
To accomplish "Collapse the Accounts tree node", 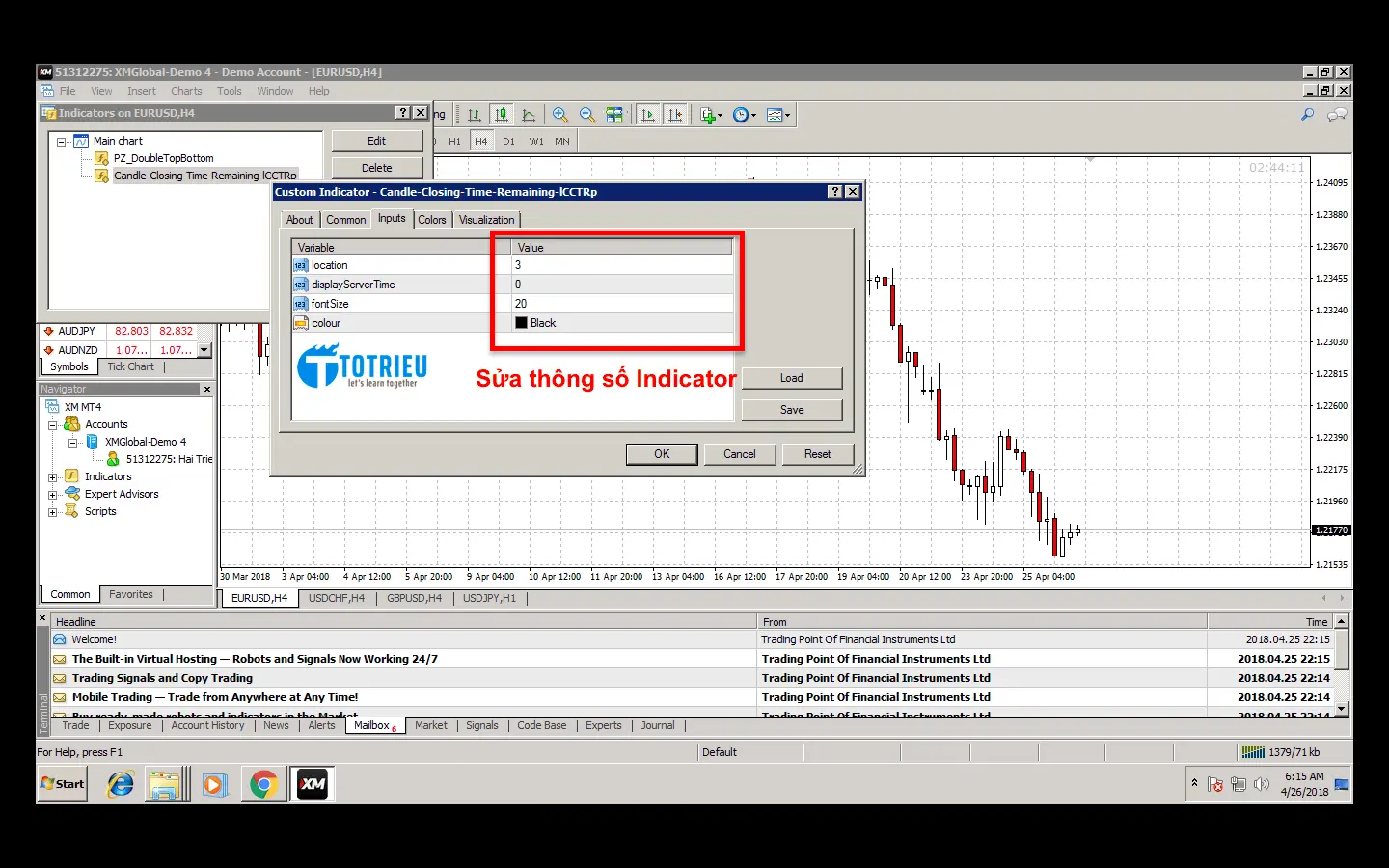I will [53, 425].
